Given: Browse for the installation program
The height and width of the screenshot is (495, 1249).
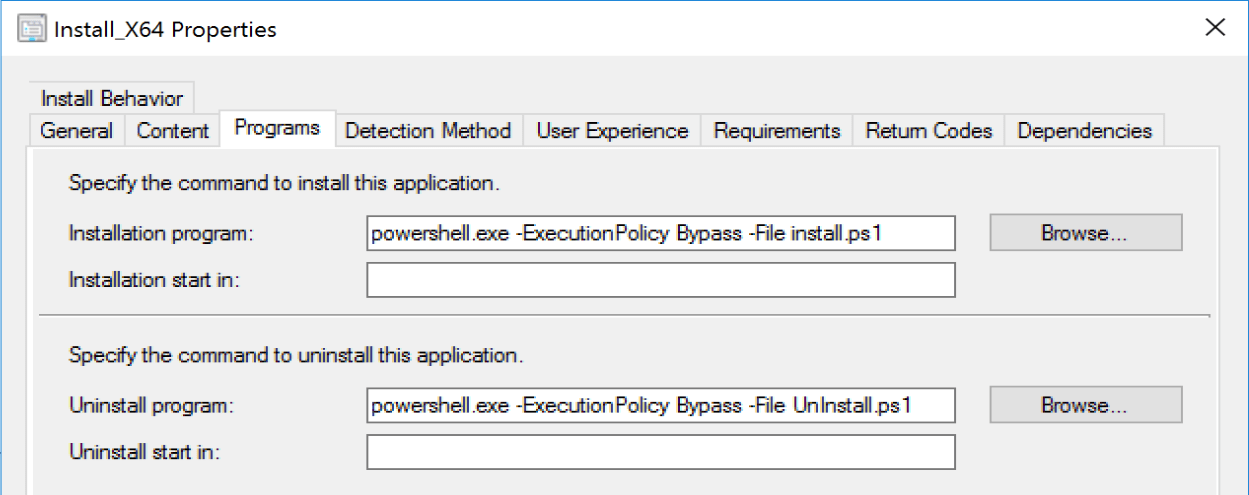Looking at the screenshot, I should pos(1085,233).
